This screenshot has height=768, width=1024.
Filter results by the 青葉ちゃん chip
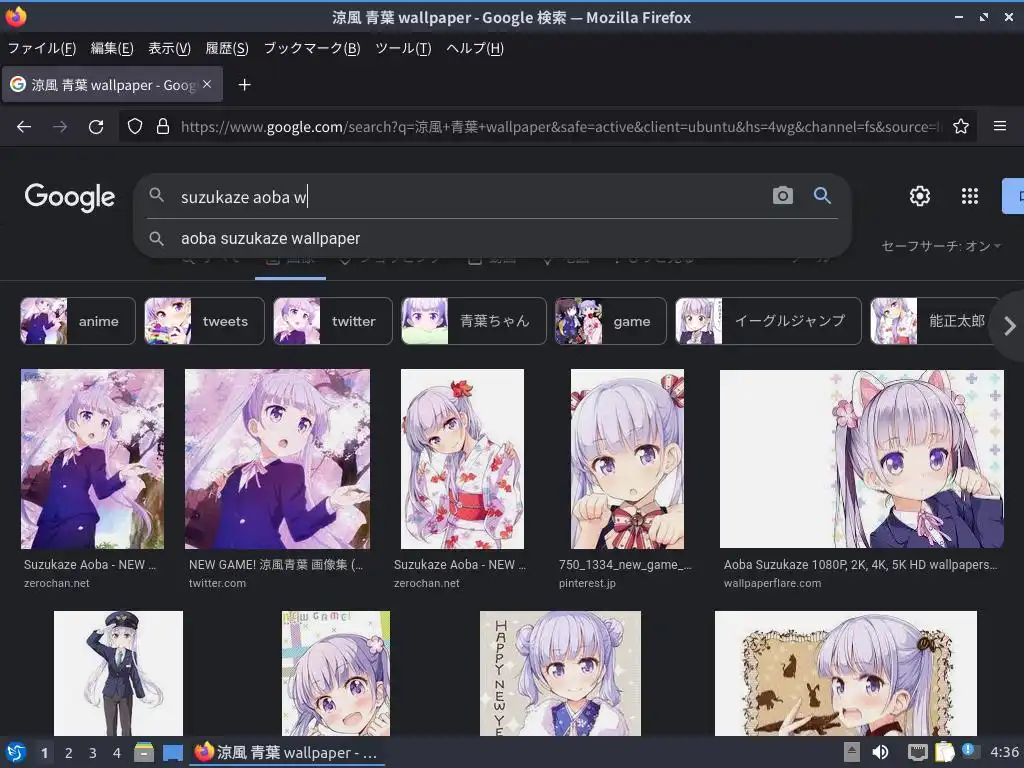click(473, 321)
